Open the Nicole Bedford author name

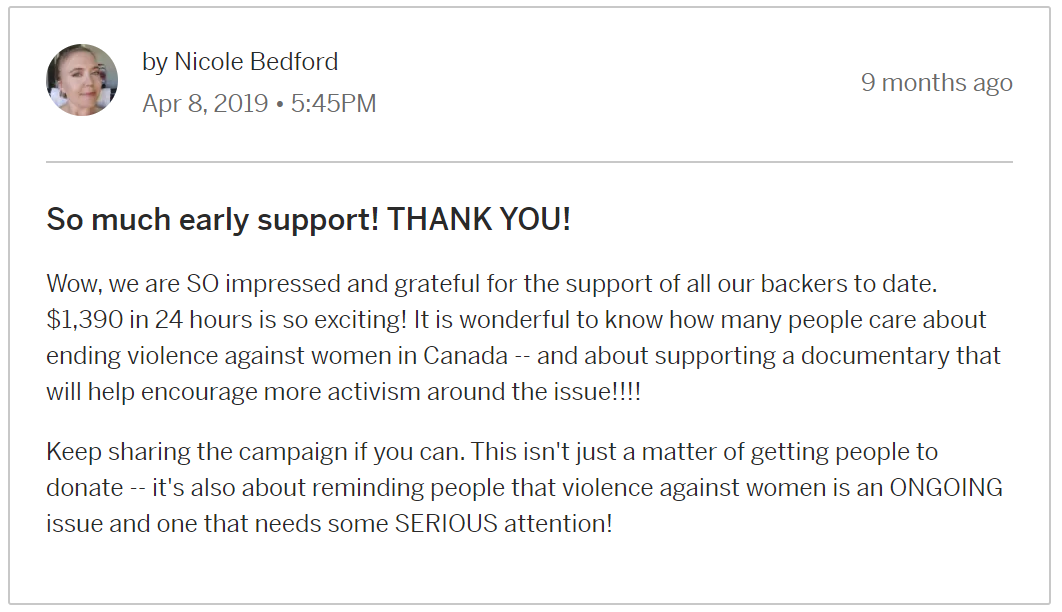tap(256, 62)
